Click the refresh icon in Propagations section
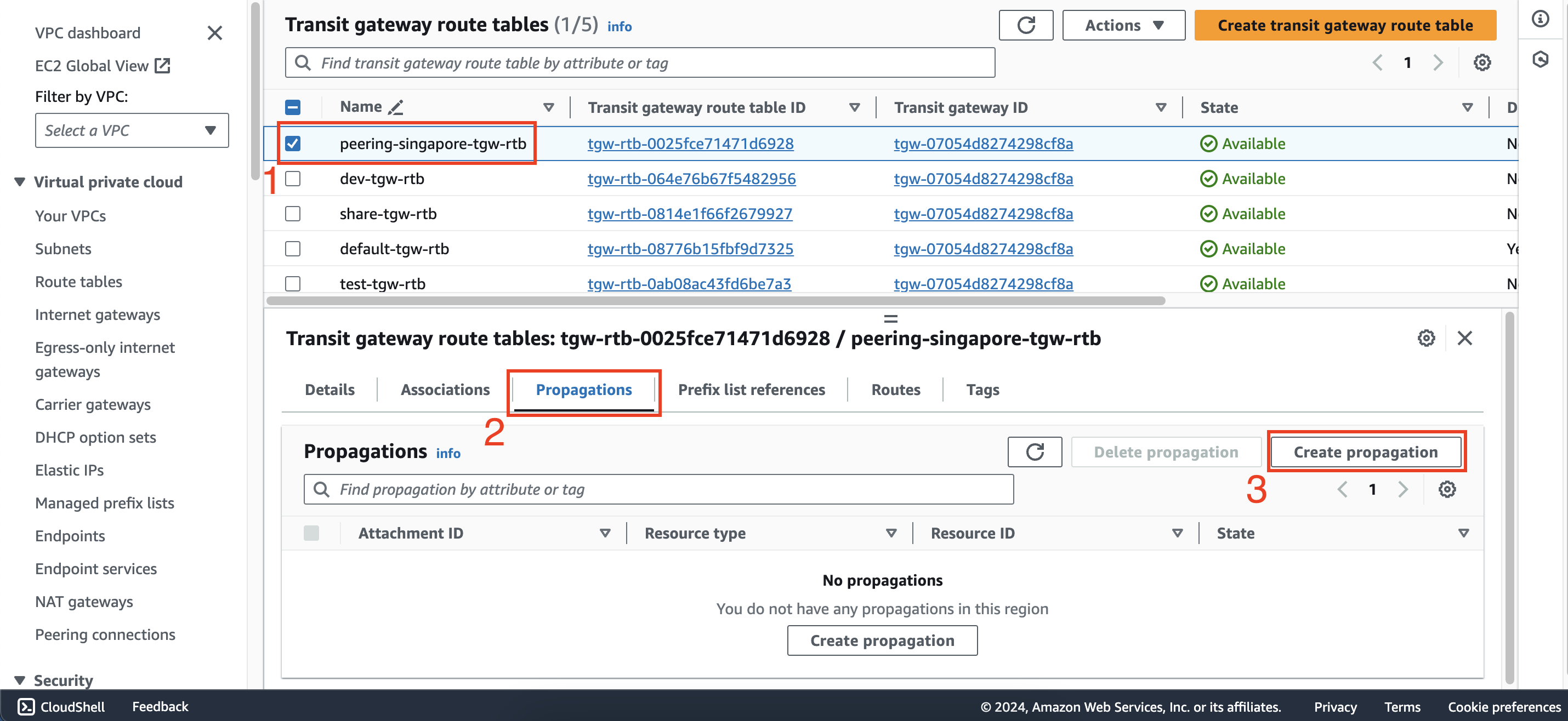Viewport: 1568px width, 721px height. point(1035,452)
